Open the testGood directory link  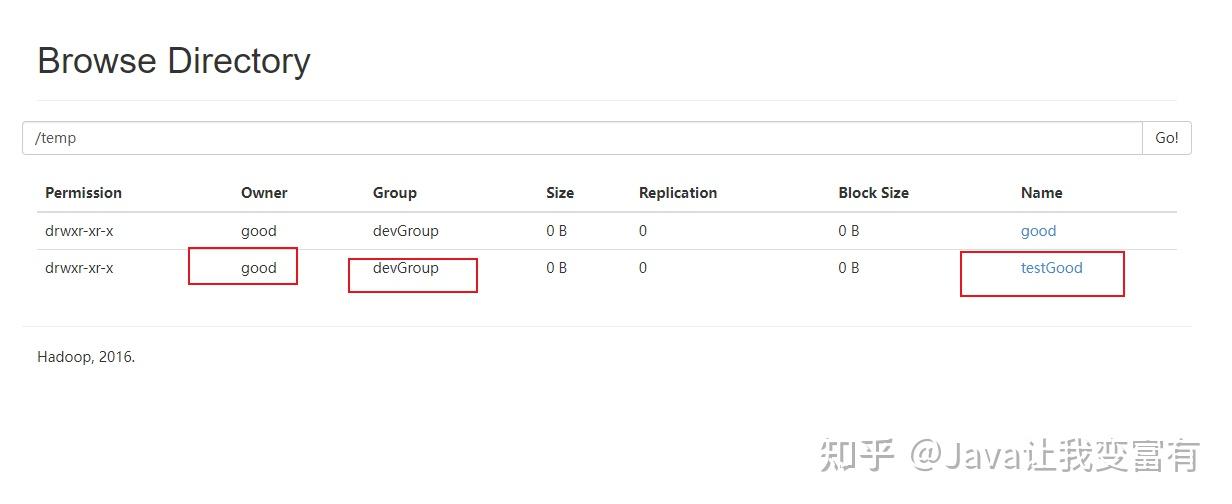(1051, 268)
